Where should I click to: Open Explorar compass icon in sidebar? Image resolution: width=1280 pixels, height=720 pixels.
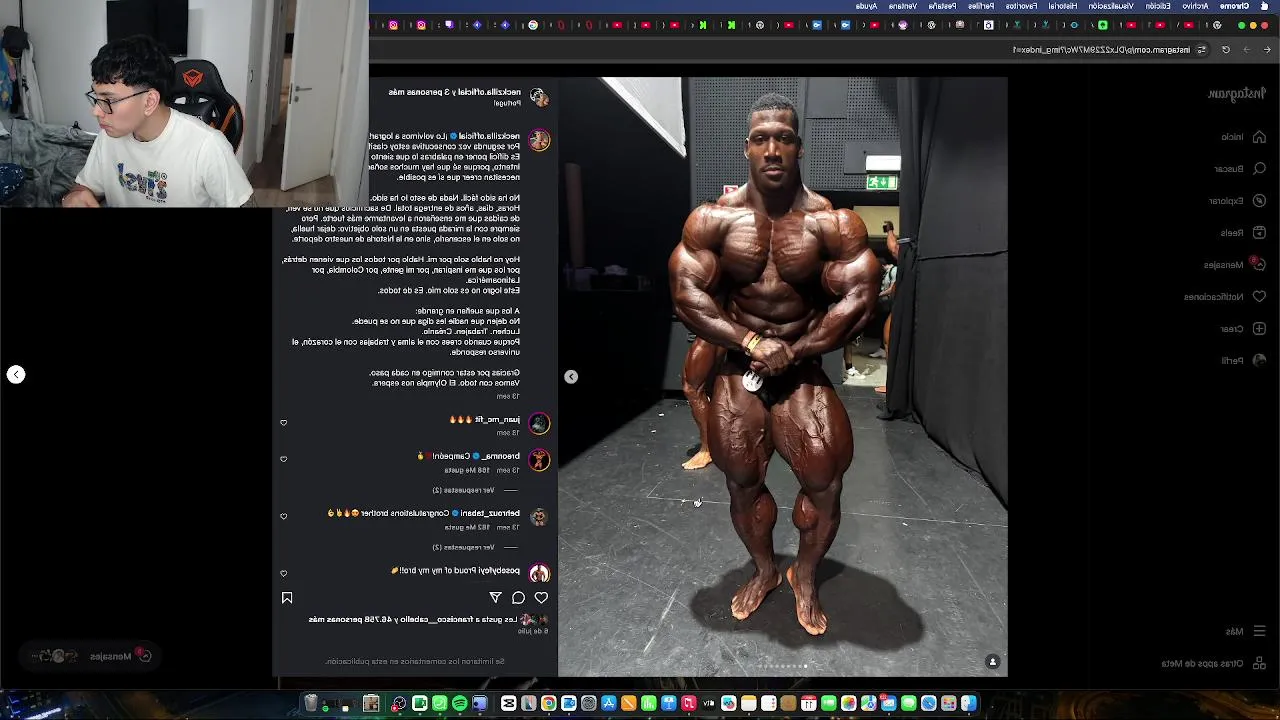tap(1259, 201)
